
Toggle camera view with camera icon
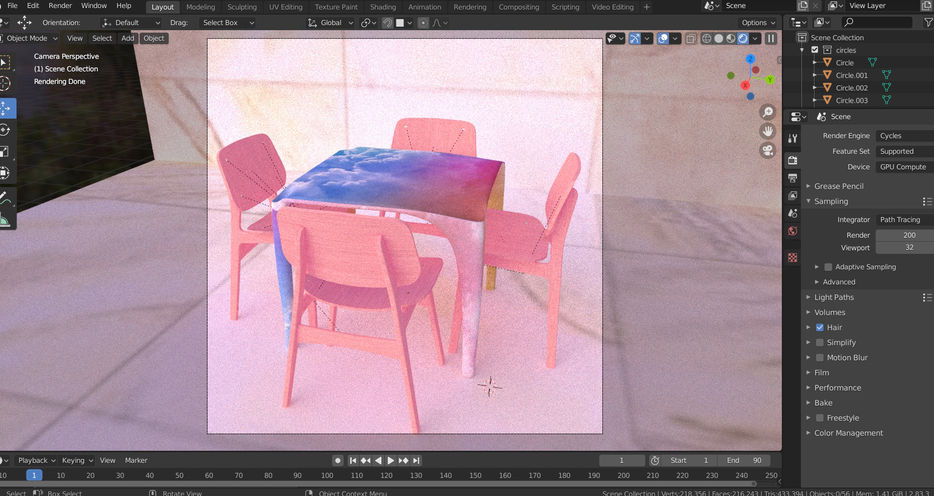[x=767, y=150]
